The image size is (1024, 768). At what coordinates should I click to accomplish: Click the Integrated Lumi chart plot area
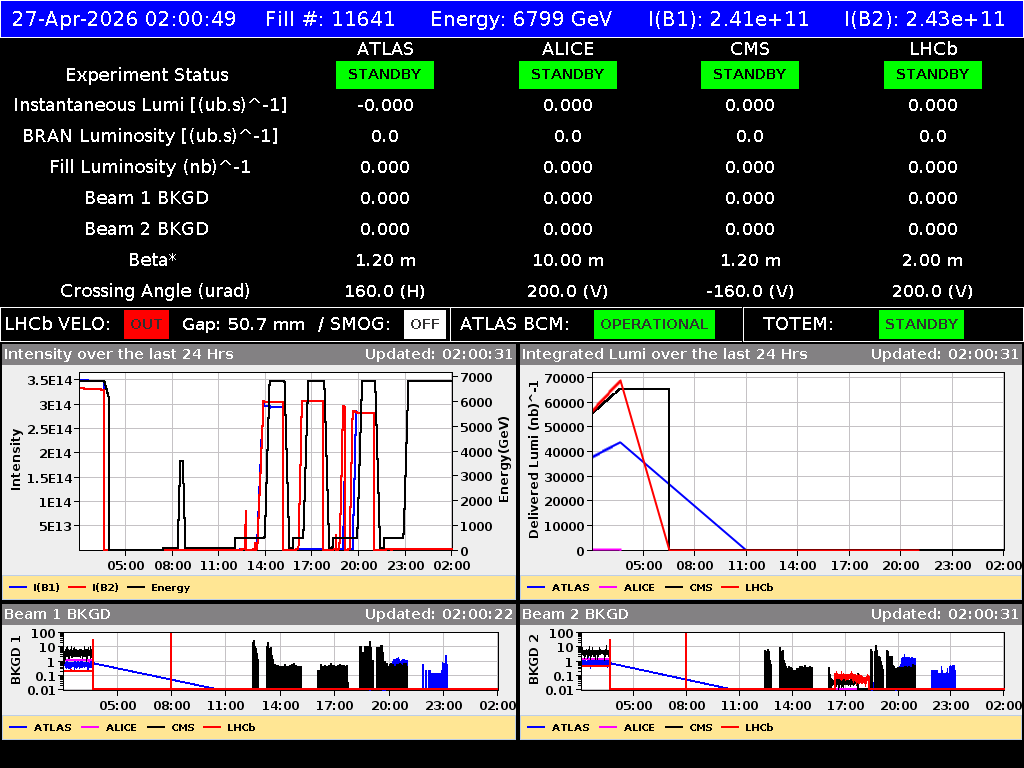(x=797, y=462)
